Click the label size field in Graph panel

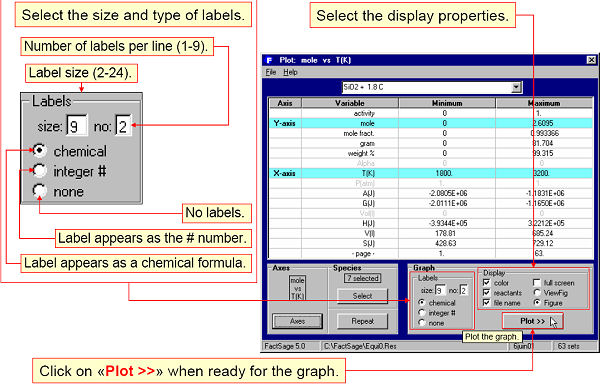coord(440,290)
